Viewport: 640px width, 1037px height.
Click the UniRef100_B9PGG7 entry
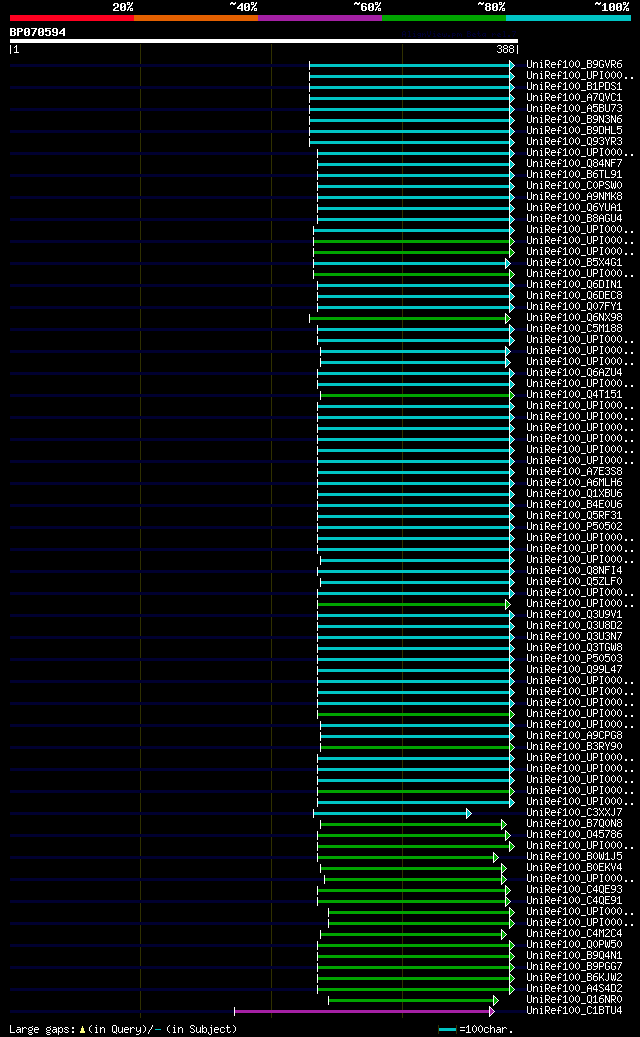point(574,966)
